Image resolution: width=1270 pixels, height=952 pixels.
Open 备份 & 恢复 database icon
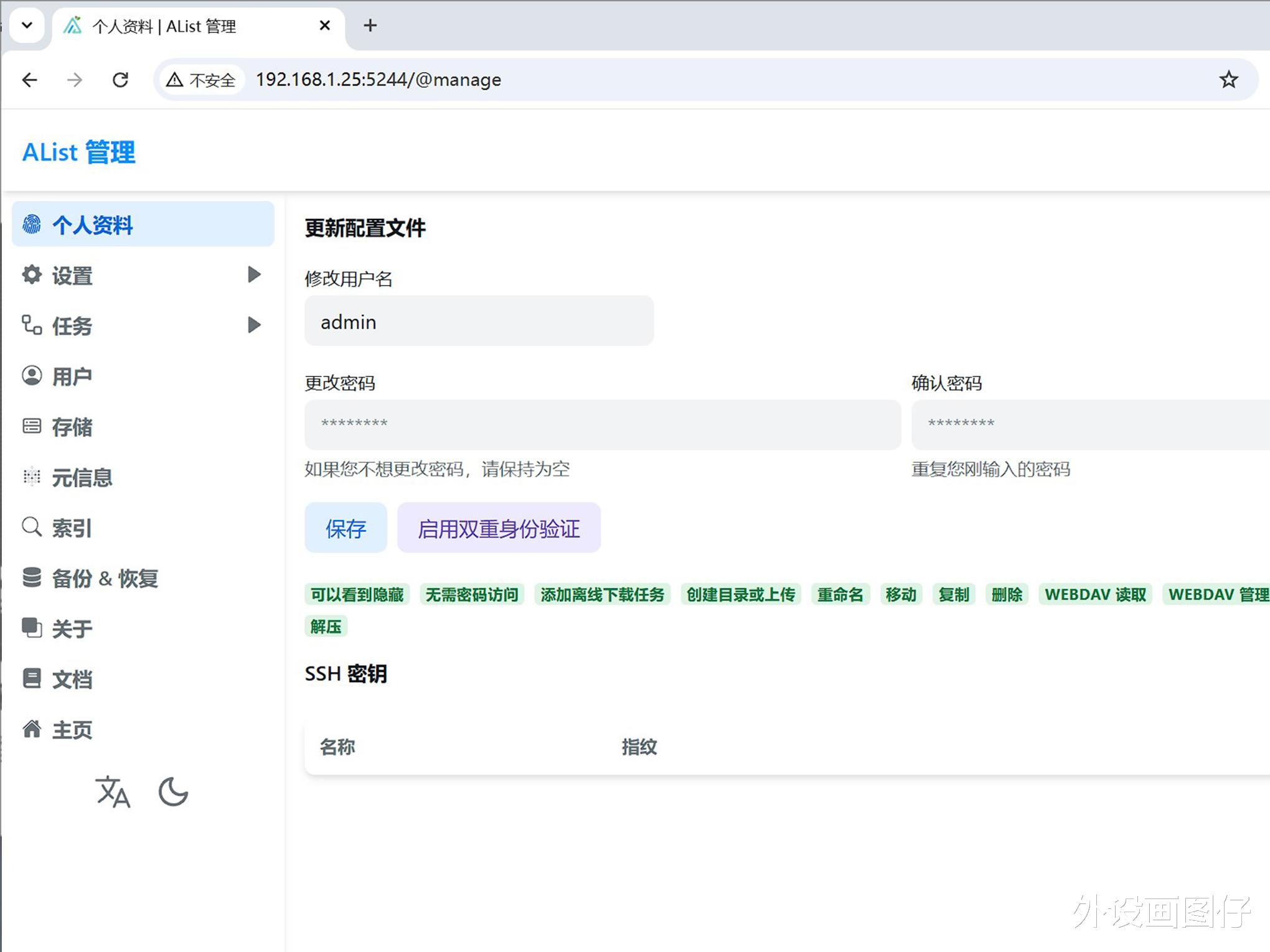[x=32, y=577]
